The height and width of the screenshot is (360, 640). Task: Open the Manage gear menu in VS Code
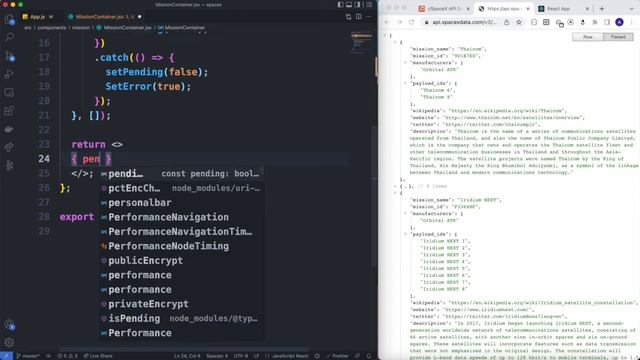[9, 342]
